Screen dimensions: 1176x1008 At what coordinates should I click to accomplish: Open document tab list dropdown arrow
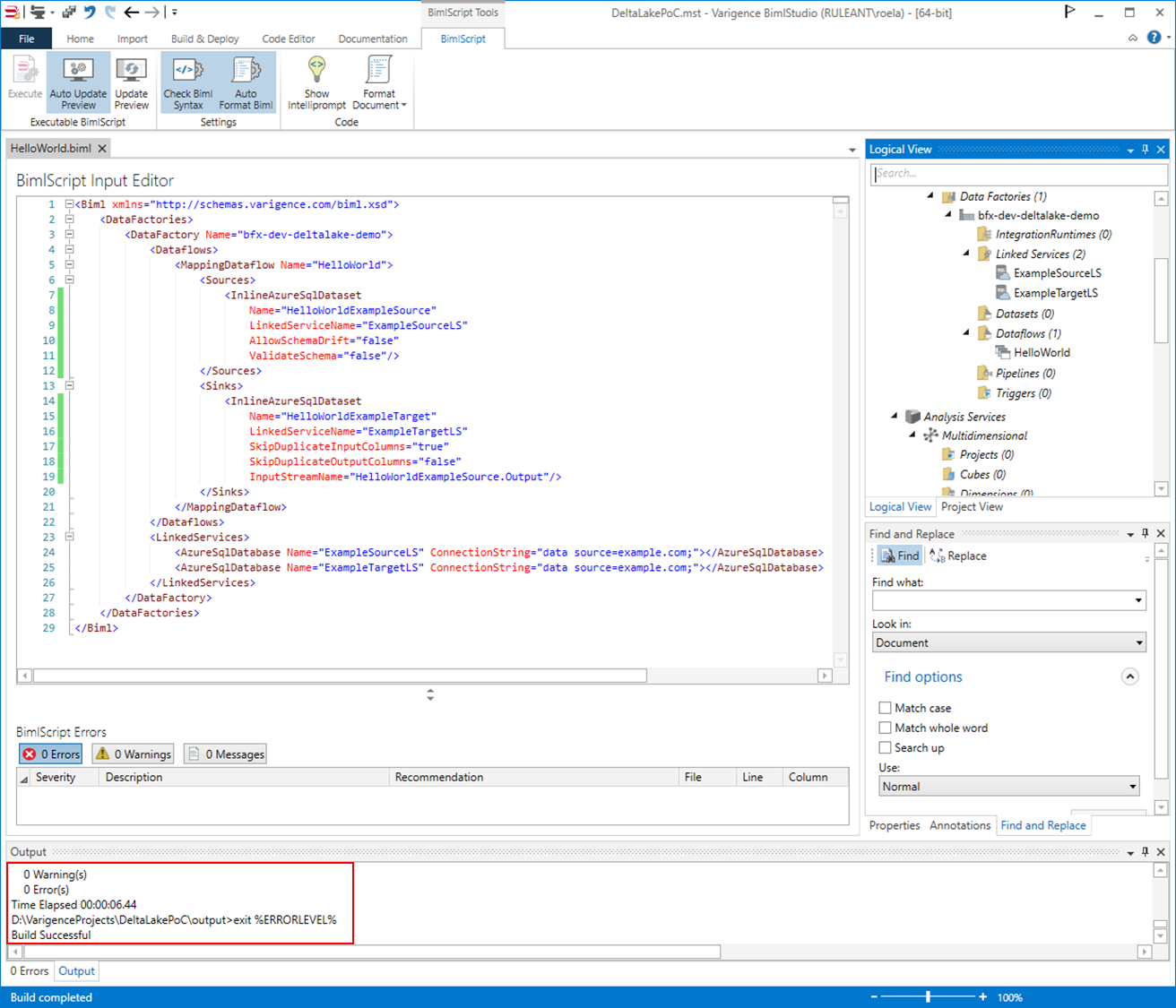[852, 151]
